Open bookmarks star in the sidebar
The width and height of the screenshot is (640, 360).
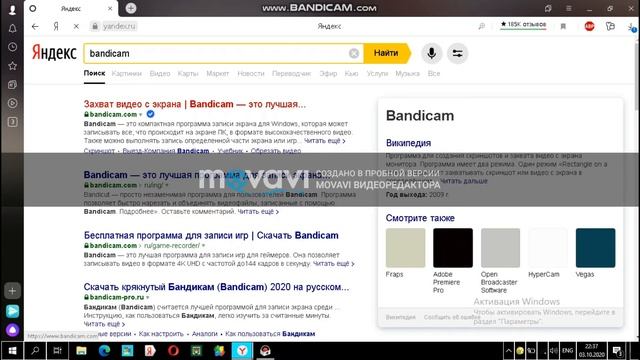pyautogui.click(x=12, y=65)
